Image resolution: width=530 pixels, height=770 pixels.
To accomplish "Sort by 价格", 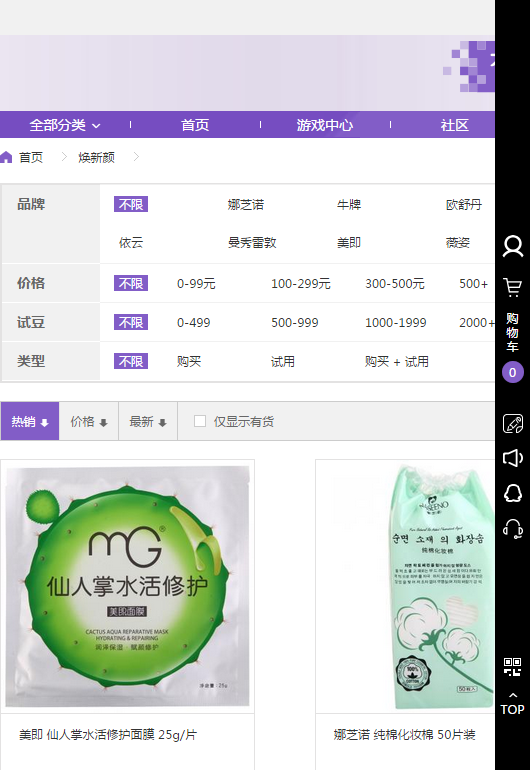I will pos(88,421).
